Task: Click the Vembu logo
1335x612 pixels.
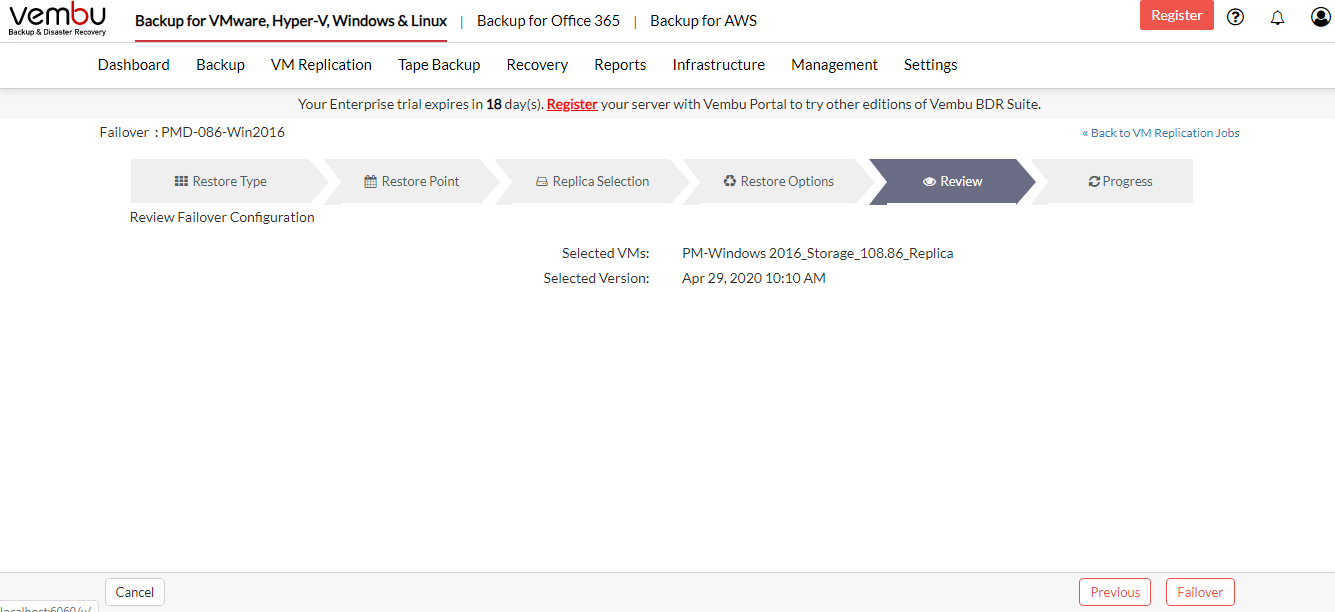Action: click(58, 19)
